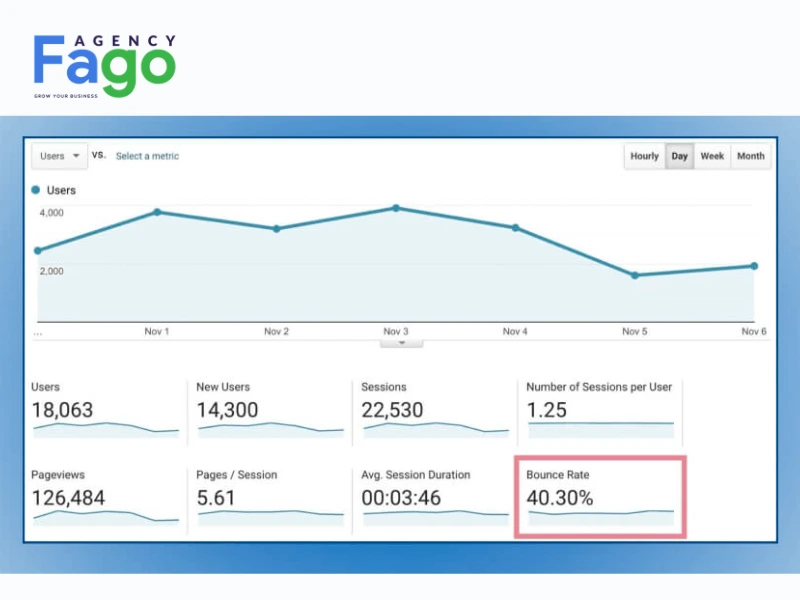Viewport: 800px width, 600px height.
Task: Select the Nov 2 data point
Action: [276, 229]
